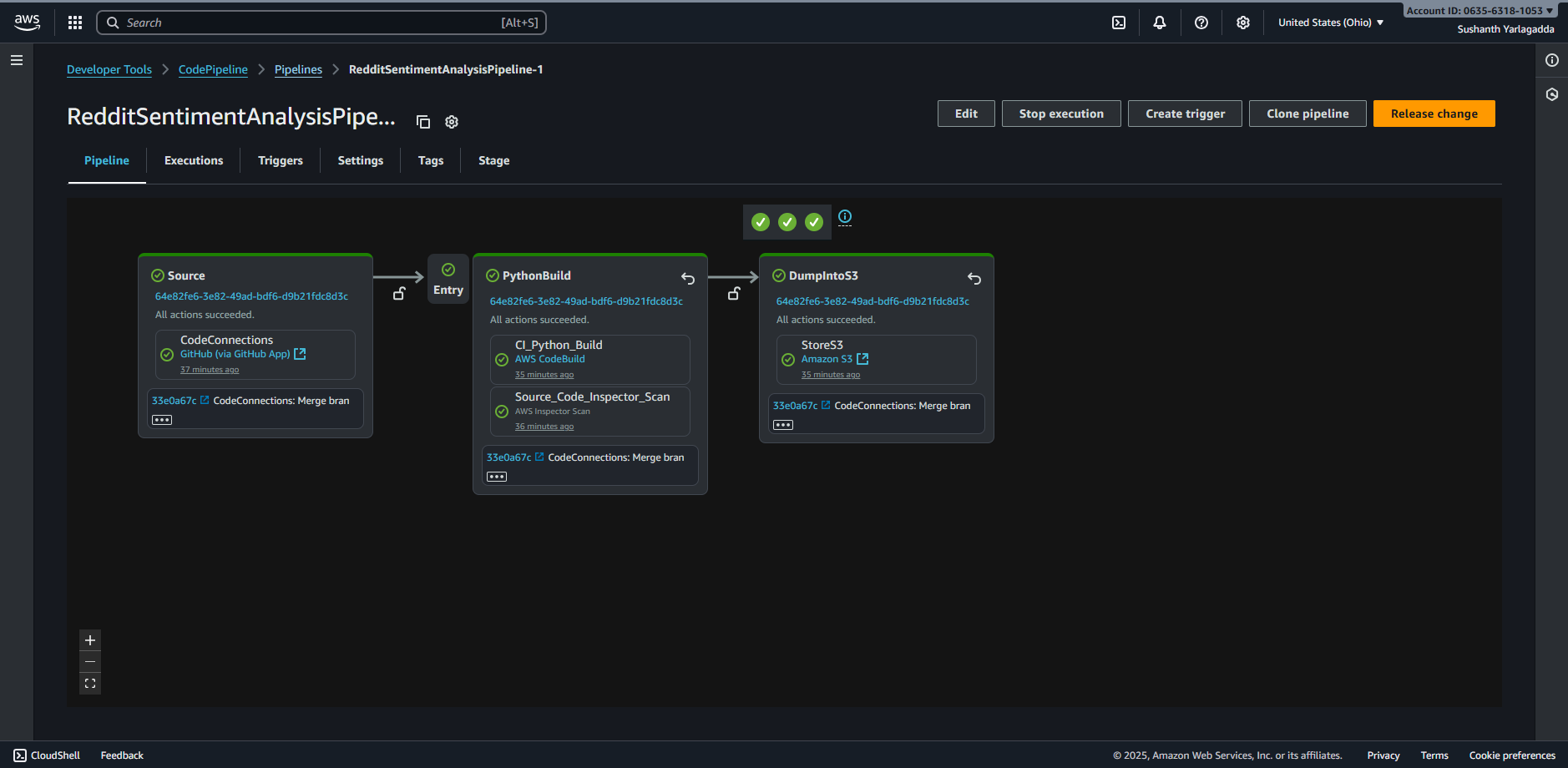Toggle transition lock between Source and PythonBuild
Image resolution: width=1568 pixels, height=768 pixels.
click(399, 294)
